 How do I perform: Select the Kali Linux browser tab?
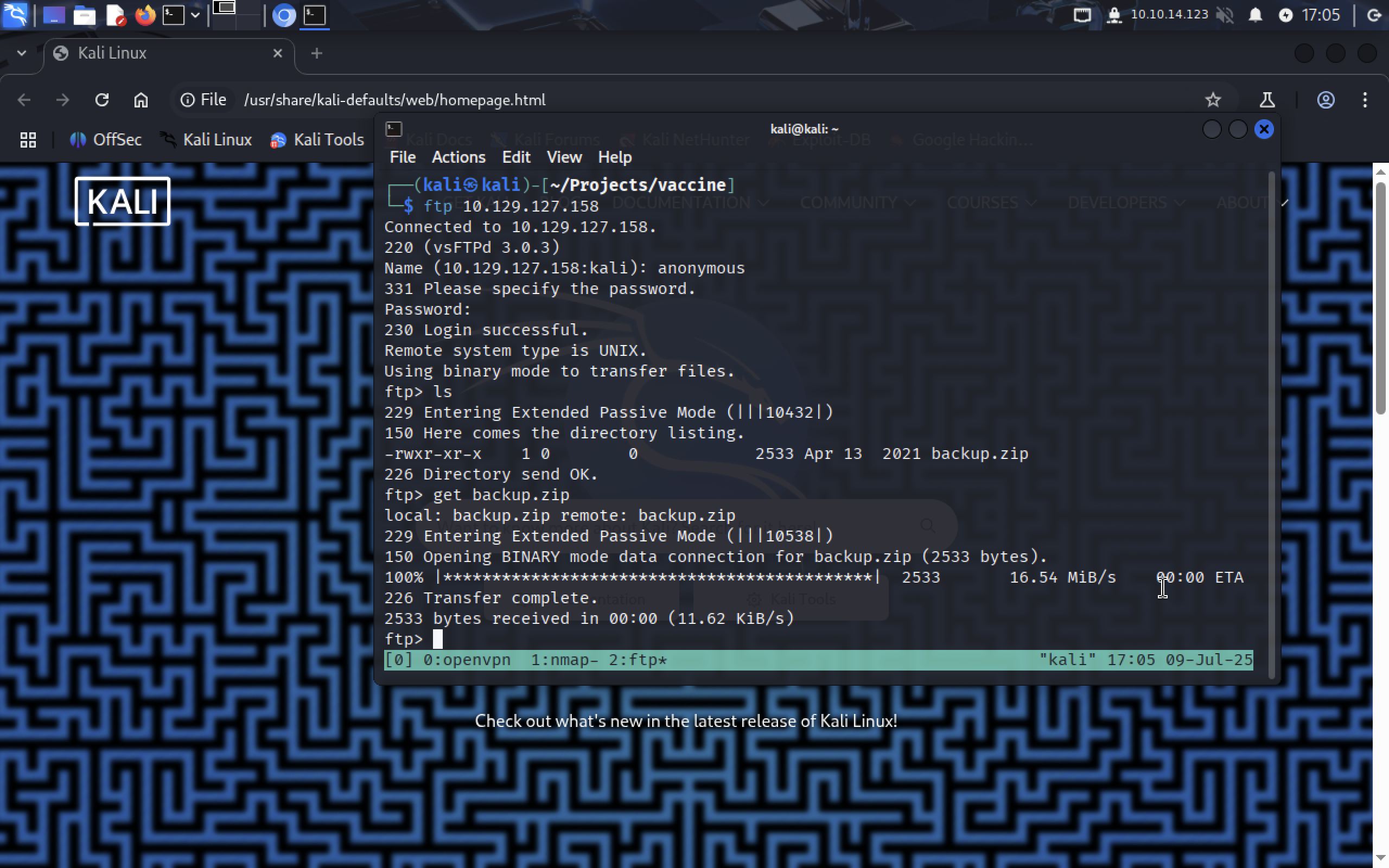coord(169,53)
